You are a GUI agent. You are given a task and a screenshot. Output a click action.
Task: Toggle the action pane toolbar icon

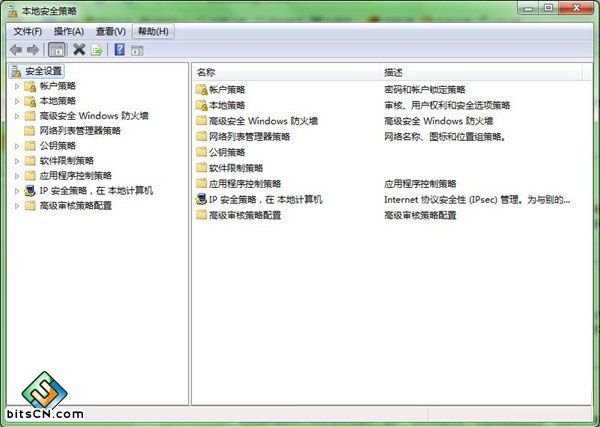(x=137, y=50)
